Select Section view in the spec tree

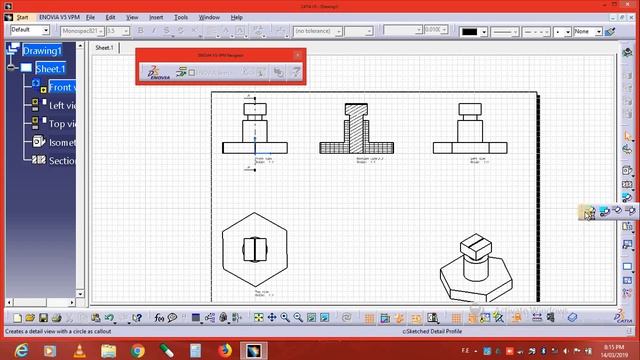pos(62,160)
